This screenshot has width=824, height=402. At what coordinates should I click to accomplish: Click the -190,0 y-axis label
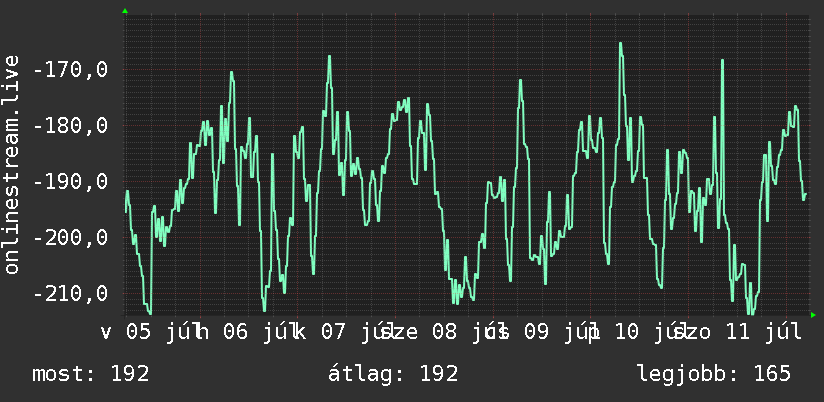click(70, 182)
